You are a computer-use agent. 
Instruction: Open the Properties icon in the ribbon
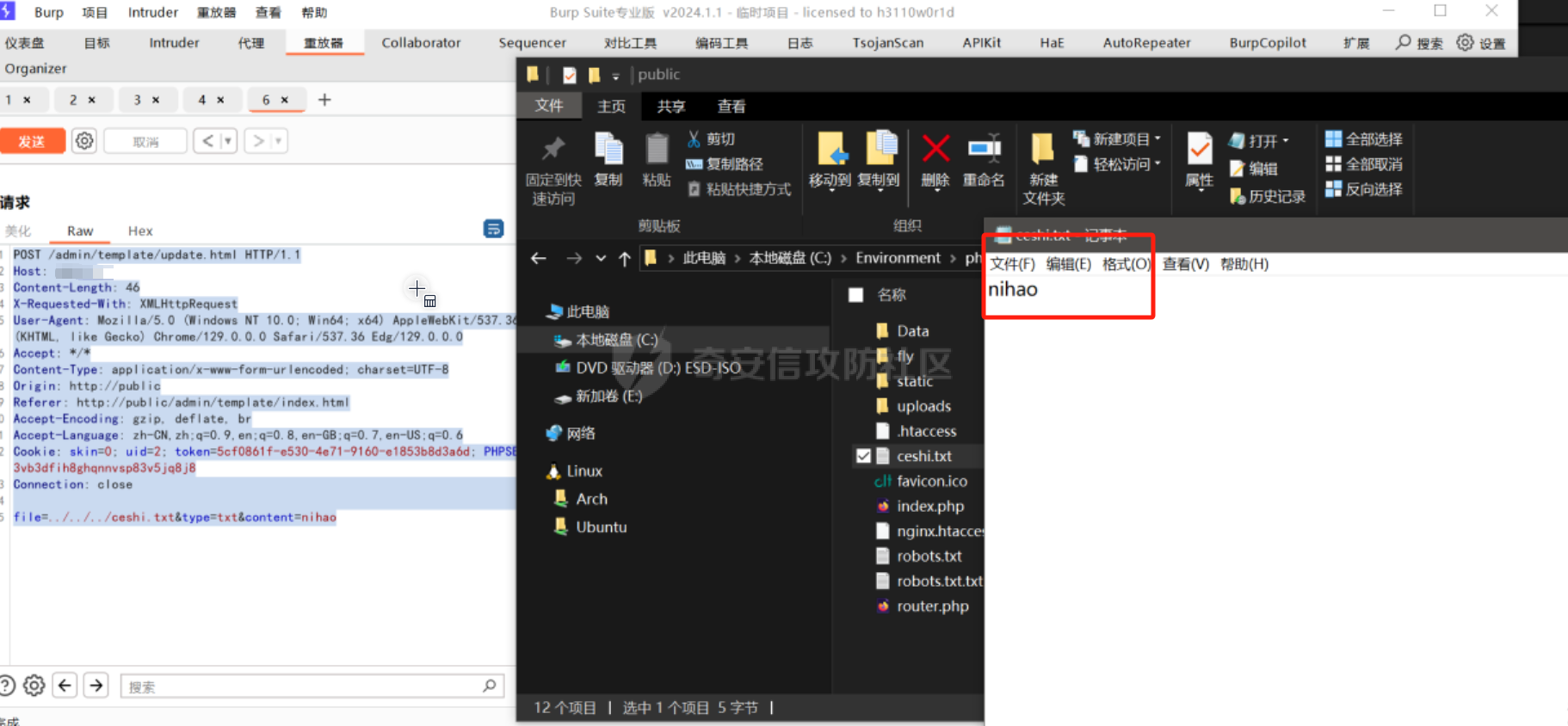(x=1199, y=150)
